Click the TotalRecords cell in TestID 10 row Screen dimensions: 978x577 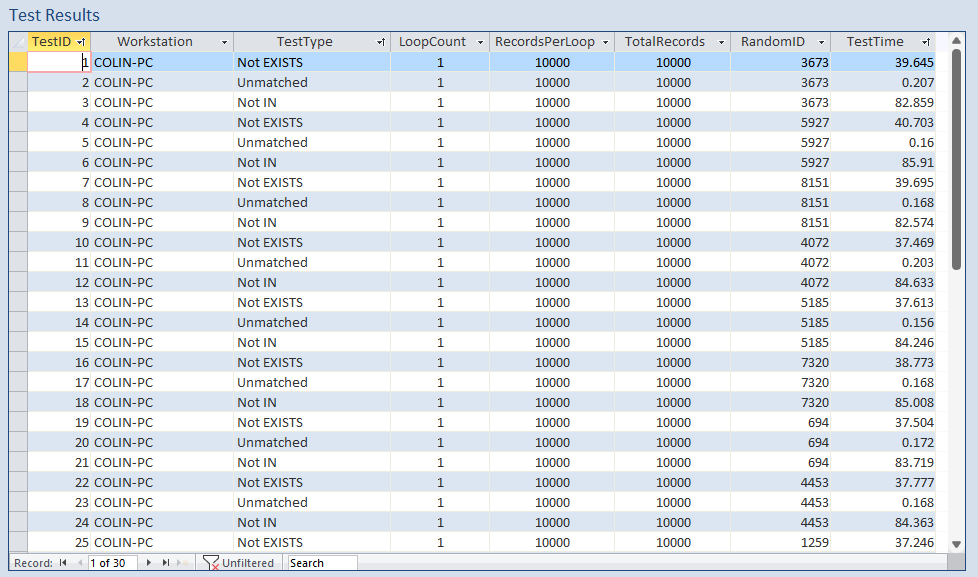tap(673, 243)
